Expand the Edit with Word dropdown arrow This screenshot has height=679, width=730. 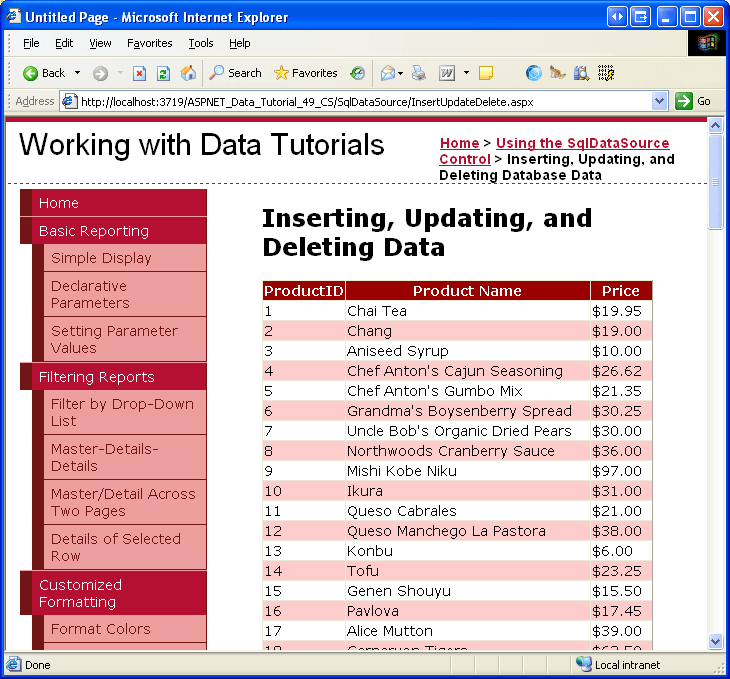(466, 73)
